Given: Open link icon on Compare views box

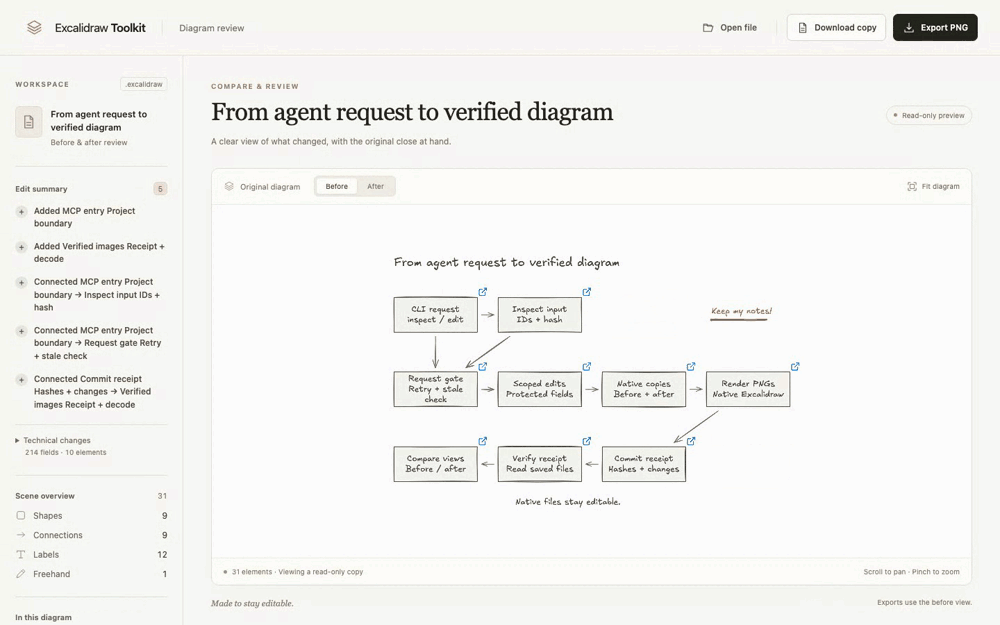Looking at the screenshot, I should tap(483, 441).
